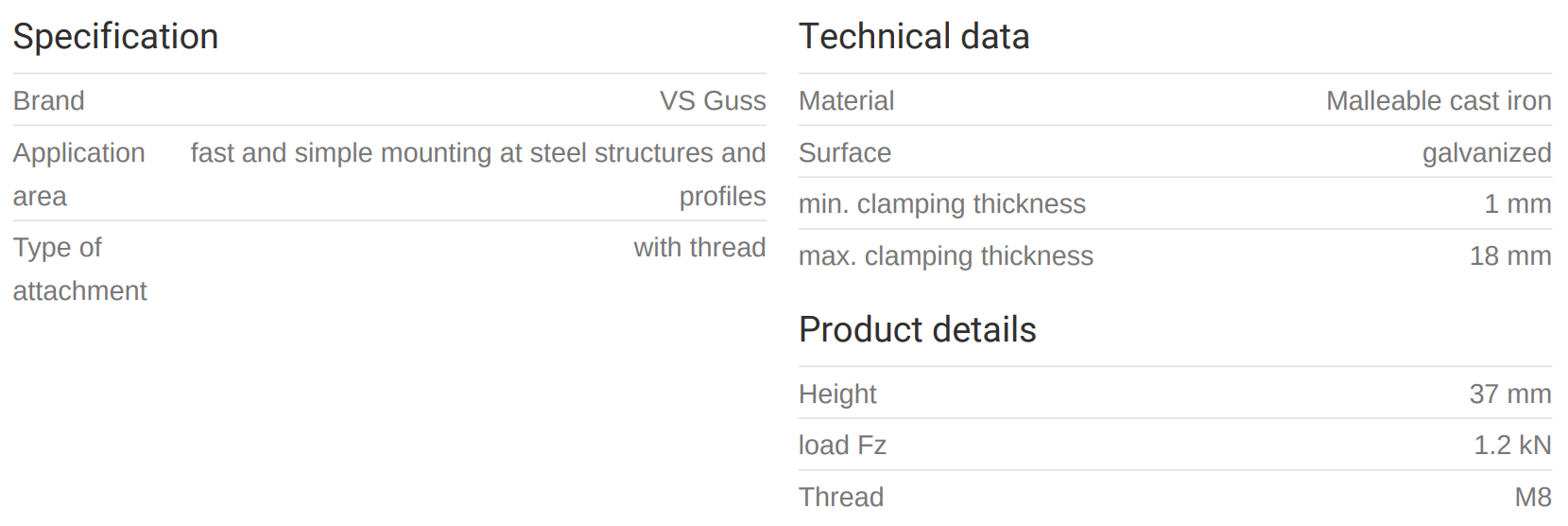1568x526 pixels.
Task: Click the Surface row label
Action: point(844,153)
